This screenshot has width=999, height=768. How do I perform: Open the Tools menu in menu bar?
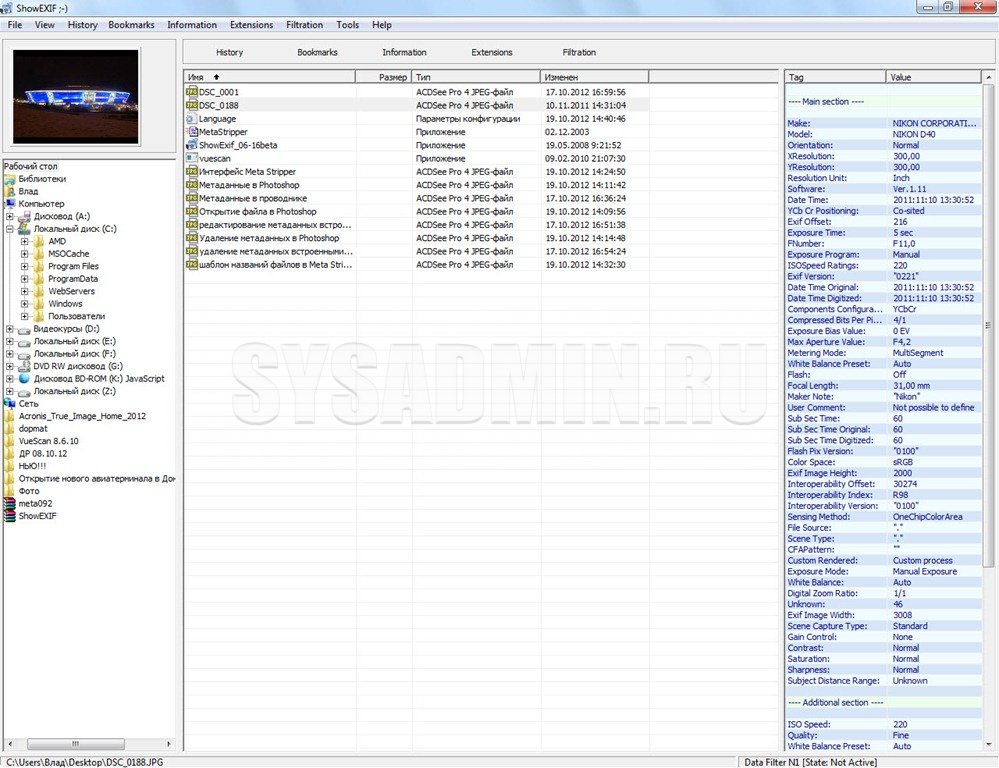348,25
